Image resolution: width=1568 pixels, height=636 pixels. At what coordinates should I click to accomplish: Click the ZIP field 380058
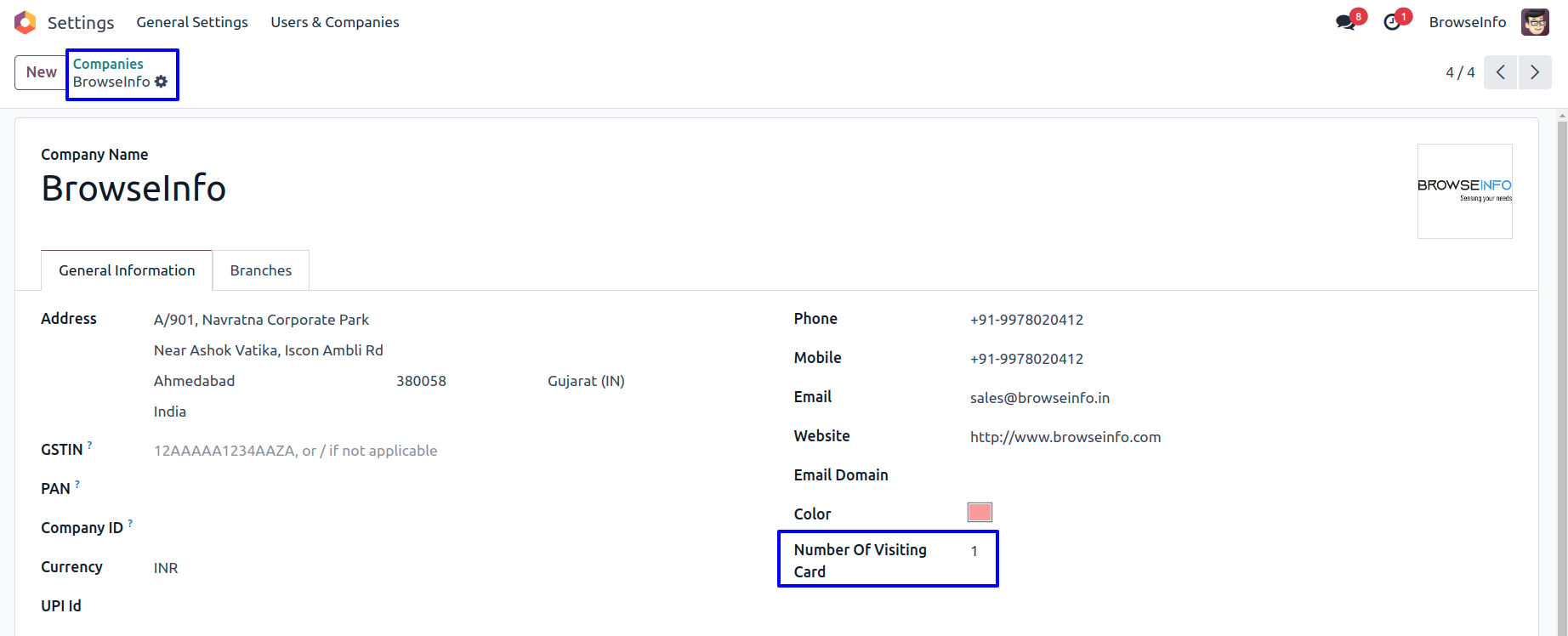pyautogui.click(x=421, y=381)
